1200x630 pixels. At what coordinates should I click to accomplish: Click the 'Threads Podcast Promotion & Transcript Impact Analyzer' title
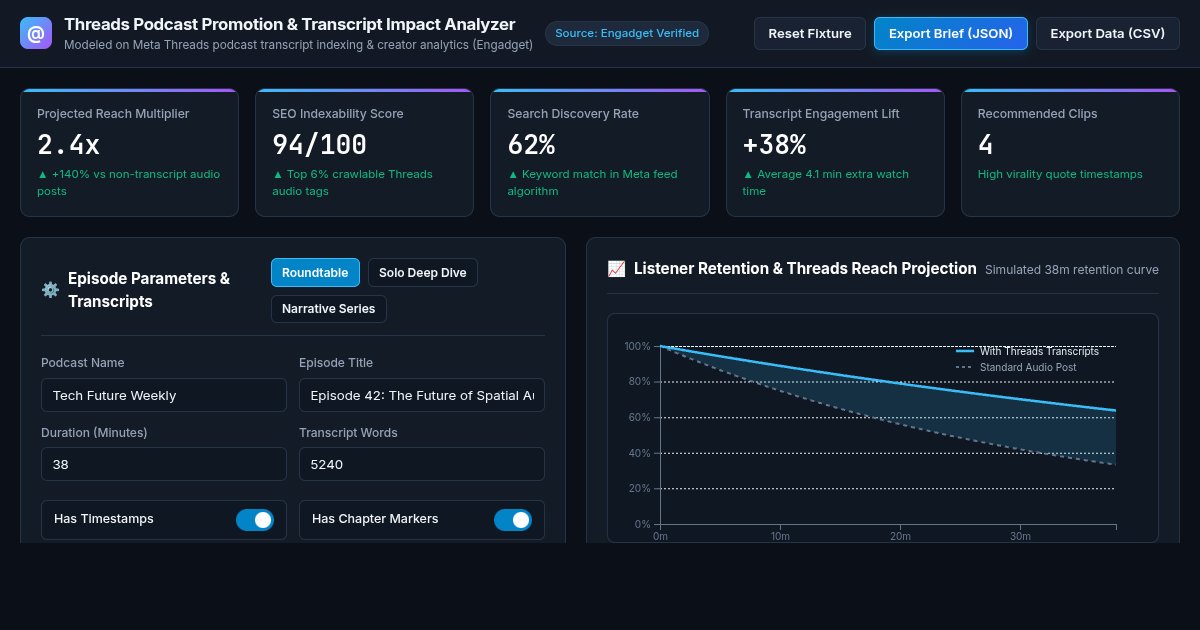(290, 24)
